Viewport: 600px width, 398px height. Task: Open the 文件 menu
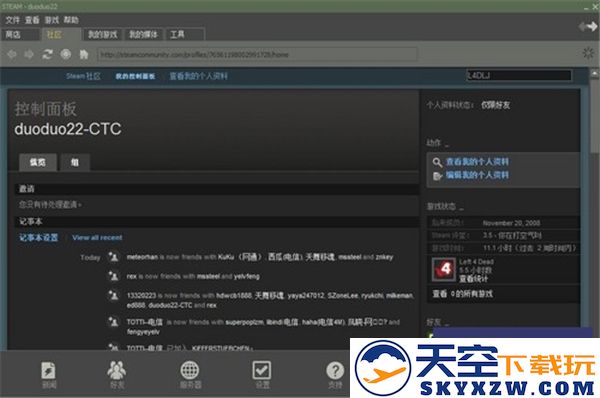point(13,20)
